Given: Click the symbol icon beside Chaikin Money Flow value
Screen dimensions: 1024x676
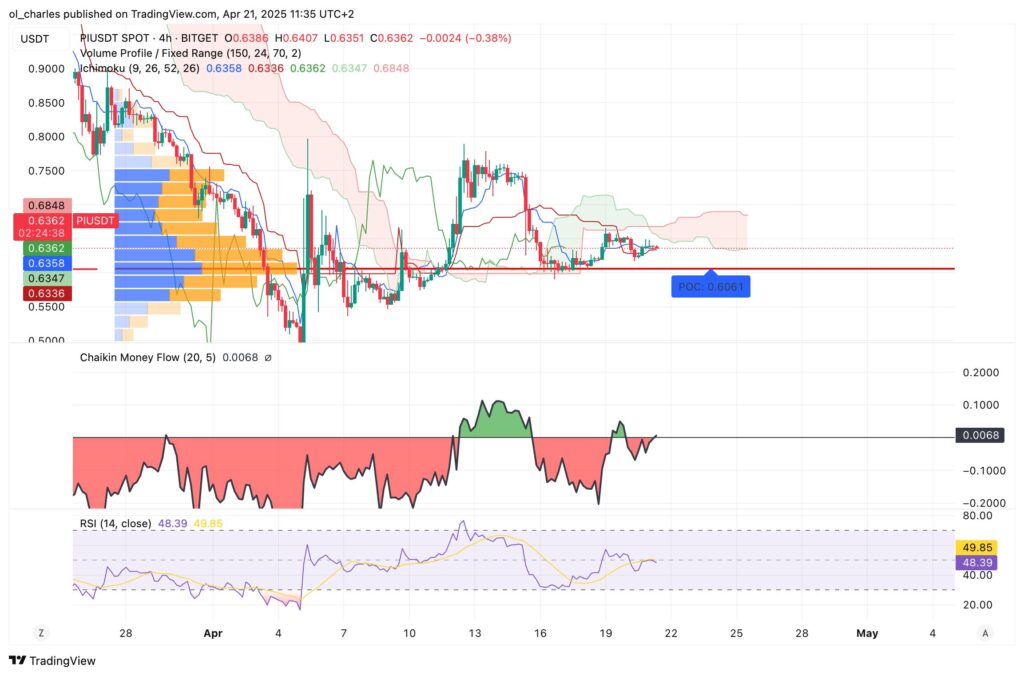Looking at the screenshot, I should pyautogui.click(x=268, y=357).
